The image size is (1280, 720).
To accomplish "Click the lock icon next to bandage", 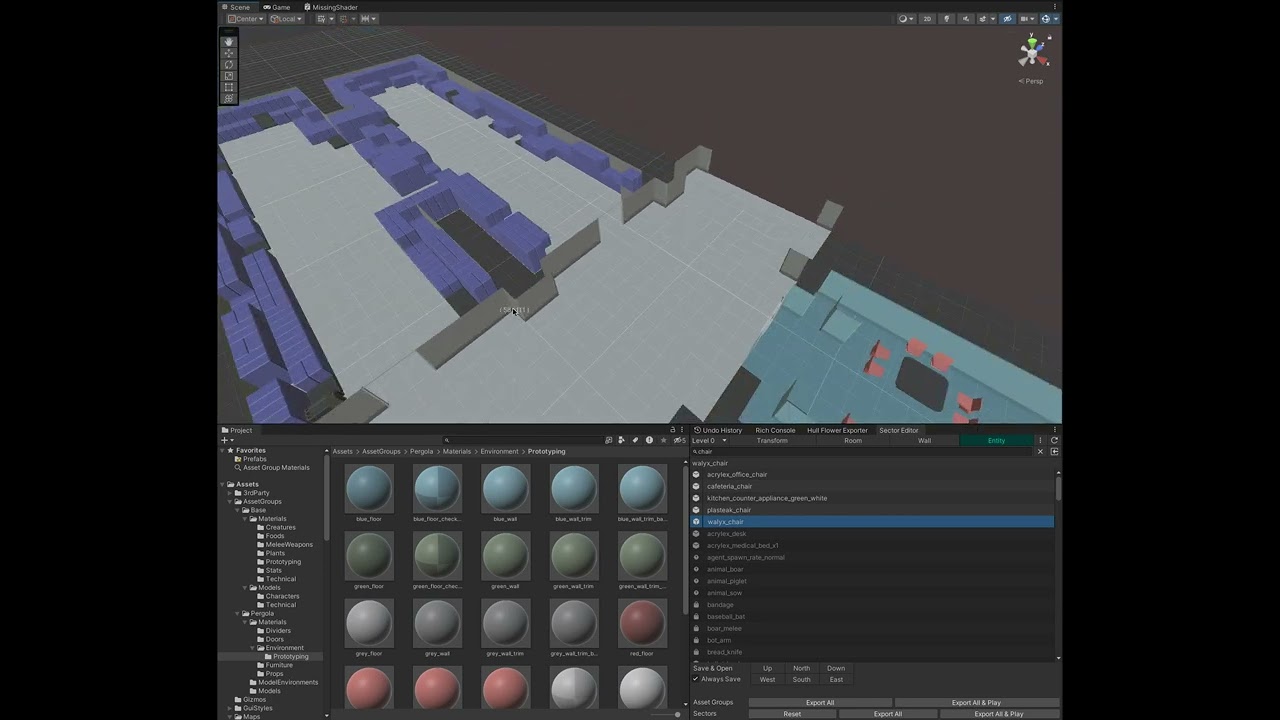I will point(697,605).
